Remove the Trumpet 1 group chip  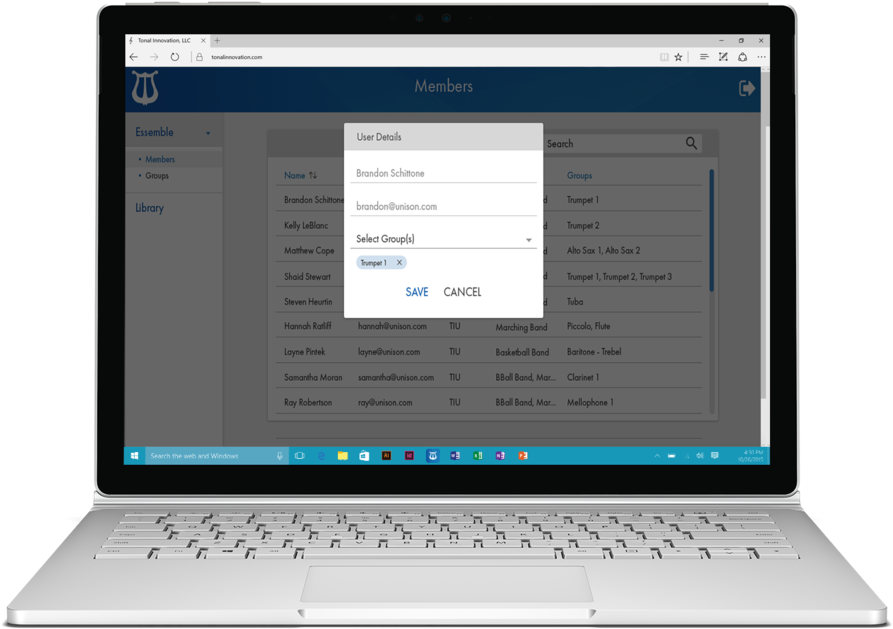point(398,262)
